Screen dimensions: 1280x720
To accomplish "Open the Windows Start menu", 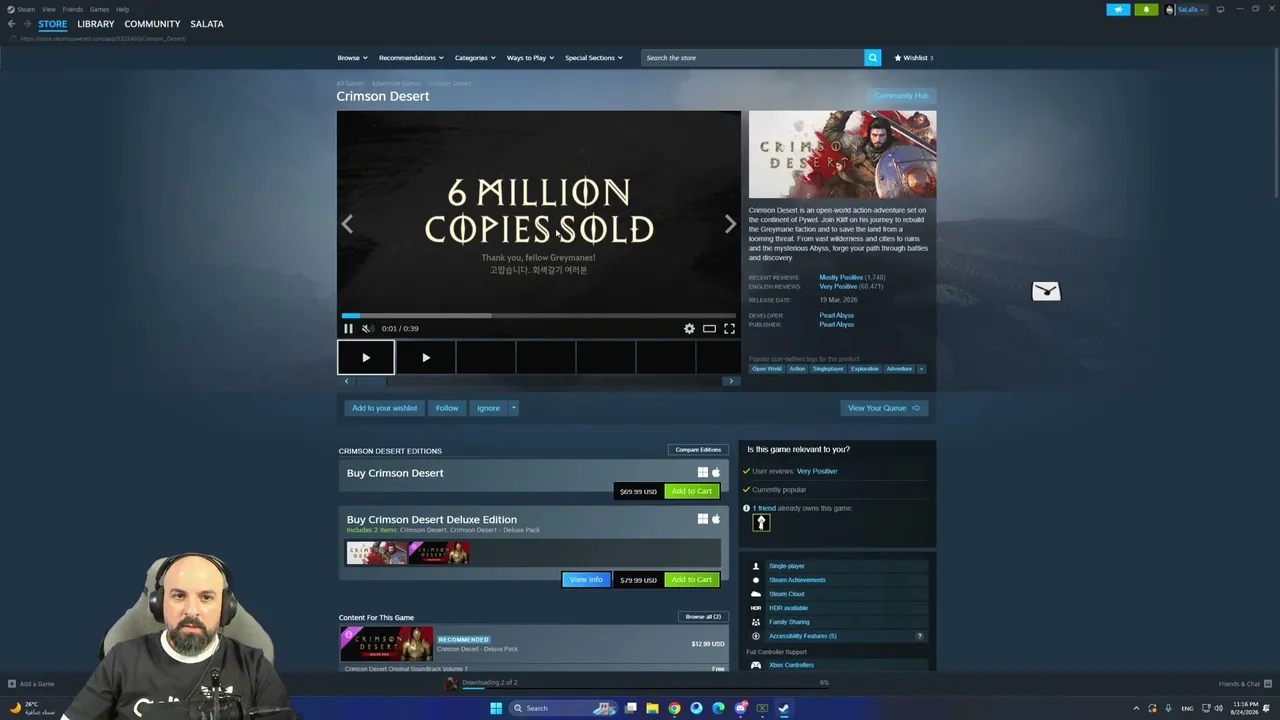I will click(x=496, y=708).
